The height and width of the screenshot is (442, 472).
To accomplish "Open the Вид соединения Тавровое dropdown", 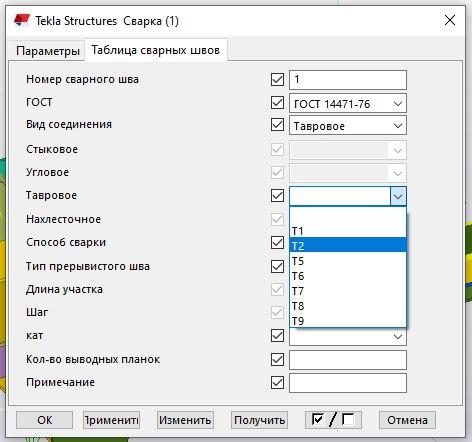I will point(348,126).
